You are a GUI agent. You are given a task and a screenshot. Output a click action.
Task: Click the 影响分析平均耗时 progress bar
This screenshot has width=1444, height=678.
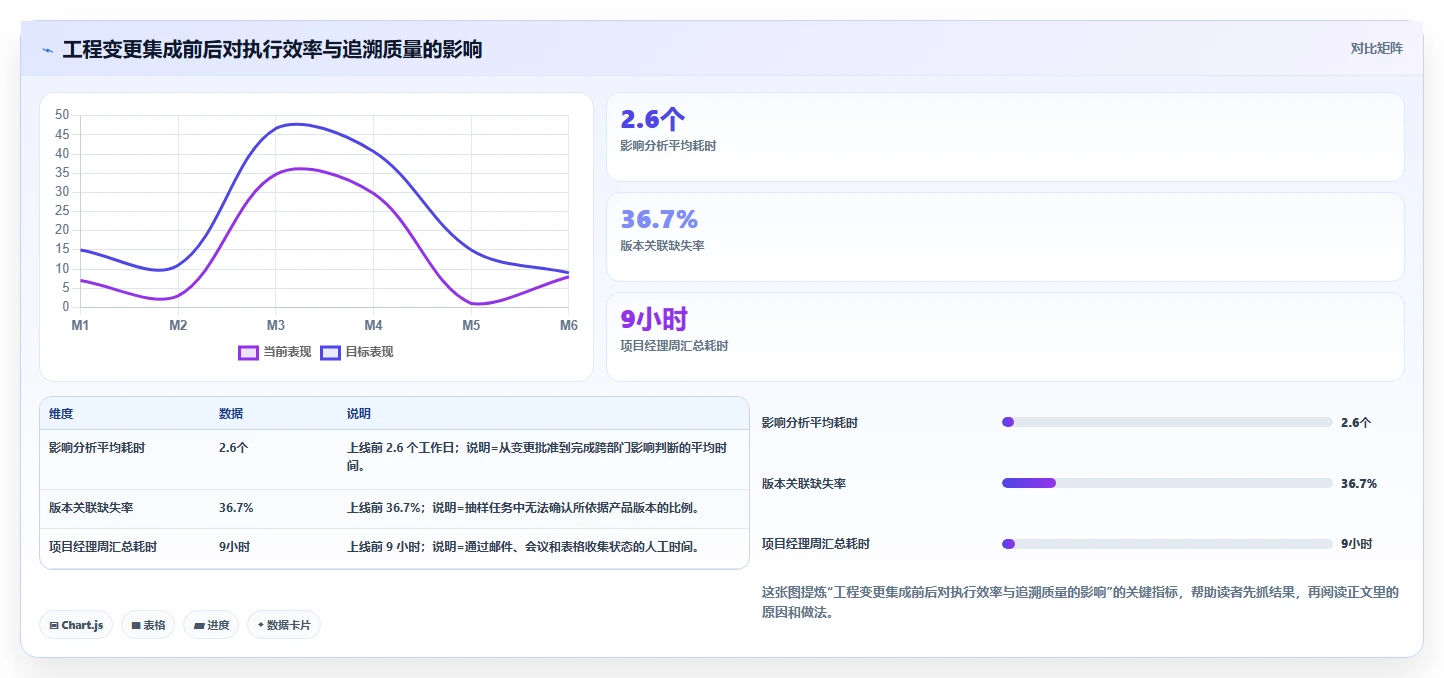pyautogui.click(x=1167, y=422)
